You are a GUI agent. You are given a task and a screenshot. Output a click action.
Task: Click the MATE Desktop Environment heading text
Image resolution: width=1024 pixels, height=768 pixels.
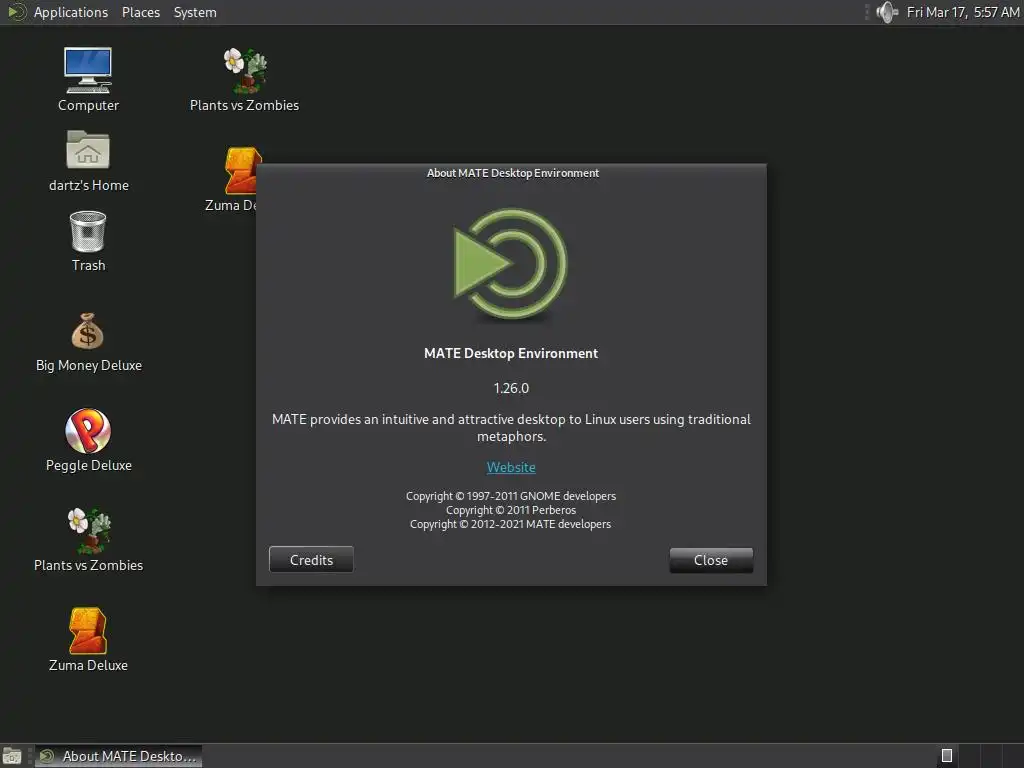tap(511, 353)
